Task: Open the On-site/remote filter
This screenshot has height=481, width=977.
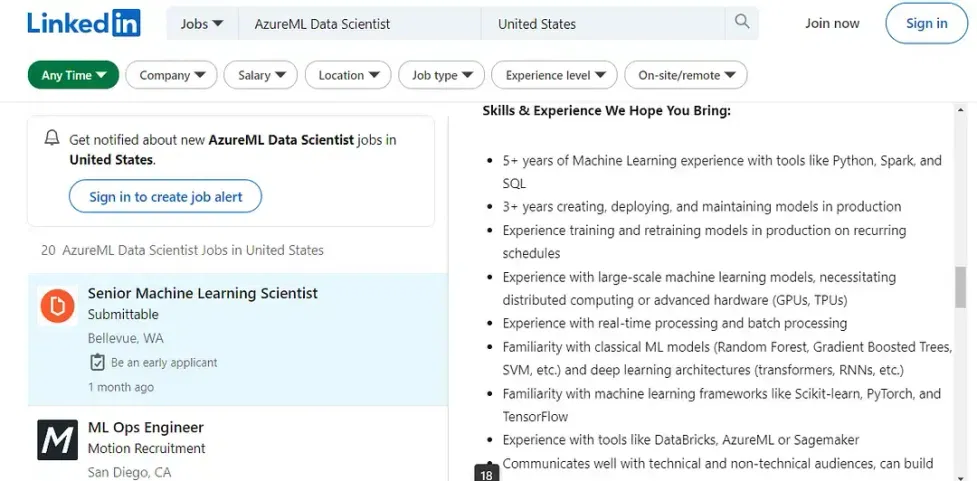Action: pyautogui.click(x=686, y=75)
